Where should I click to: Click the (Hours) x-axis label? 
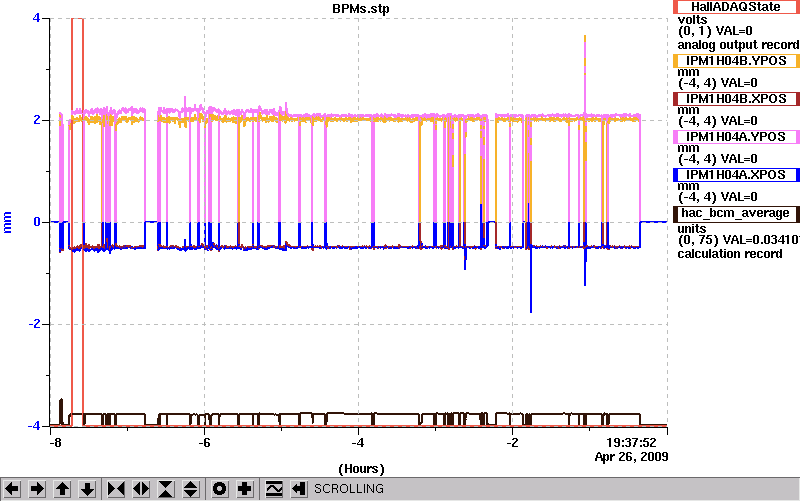pos(361,469)
